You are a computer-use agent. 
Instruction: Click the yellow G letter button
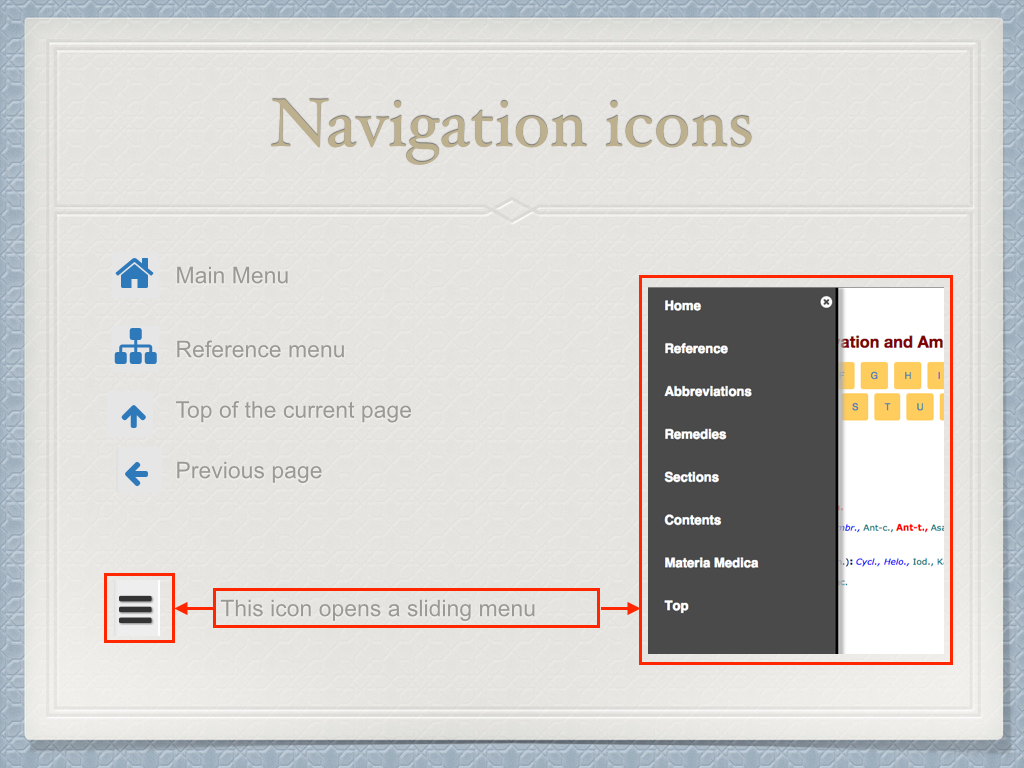(x=874, y=376)
